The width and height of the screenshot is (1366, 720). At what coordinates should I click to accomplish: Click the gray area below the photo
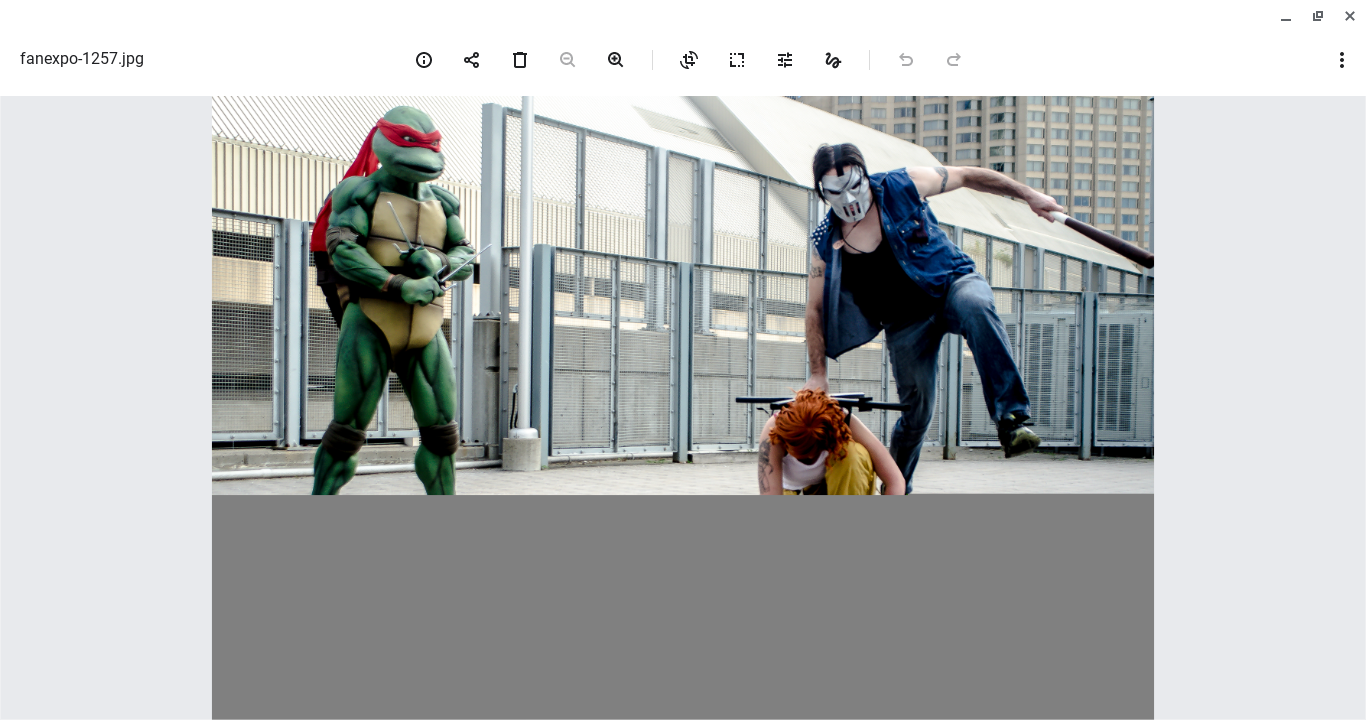(x=683, y=600)
